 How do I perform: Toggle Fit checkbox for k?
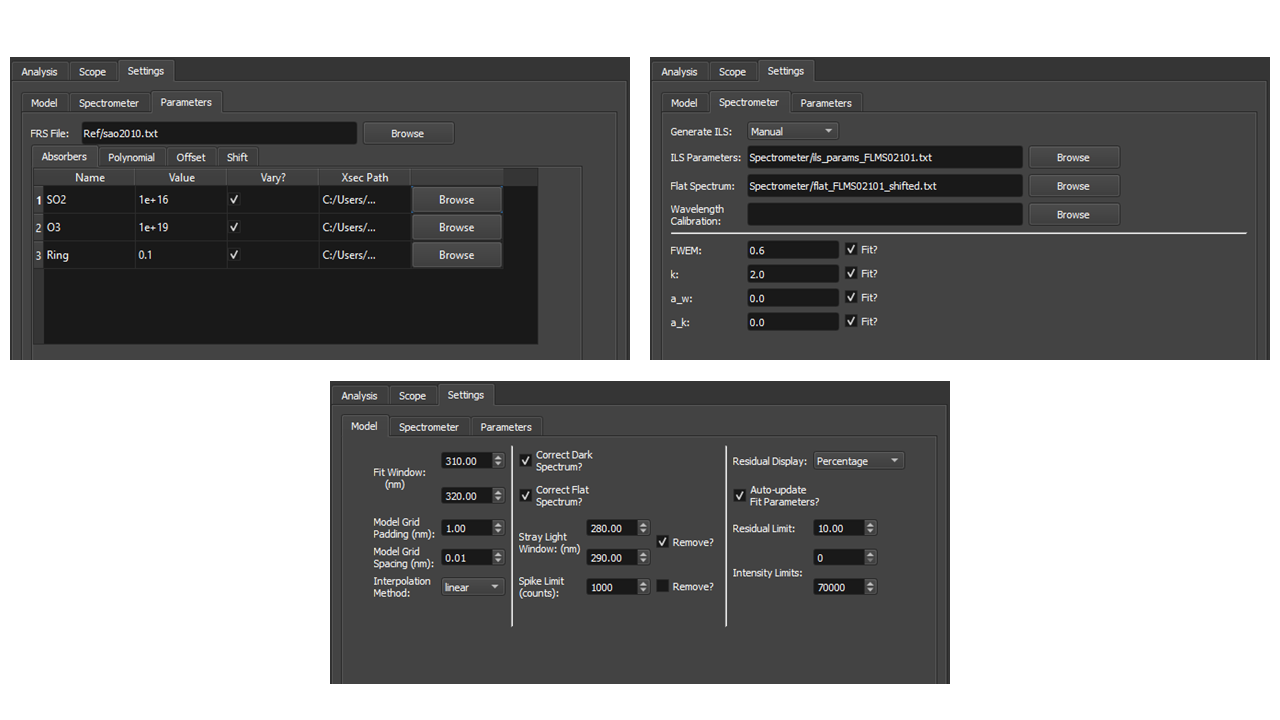point(851,273)
